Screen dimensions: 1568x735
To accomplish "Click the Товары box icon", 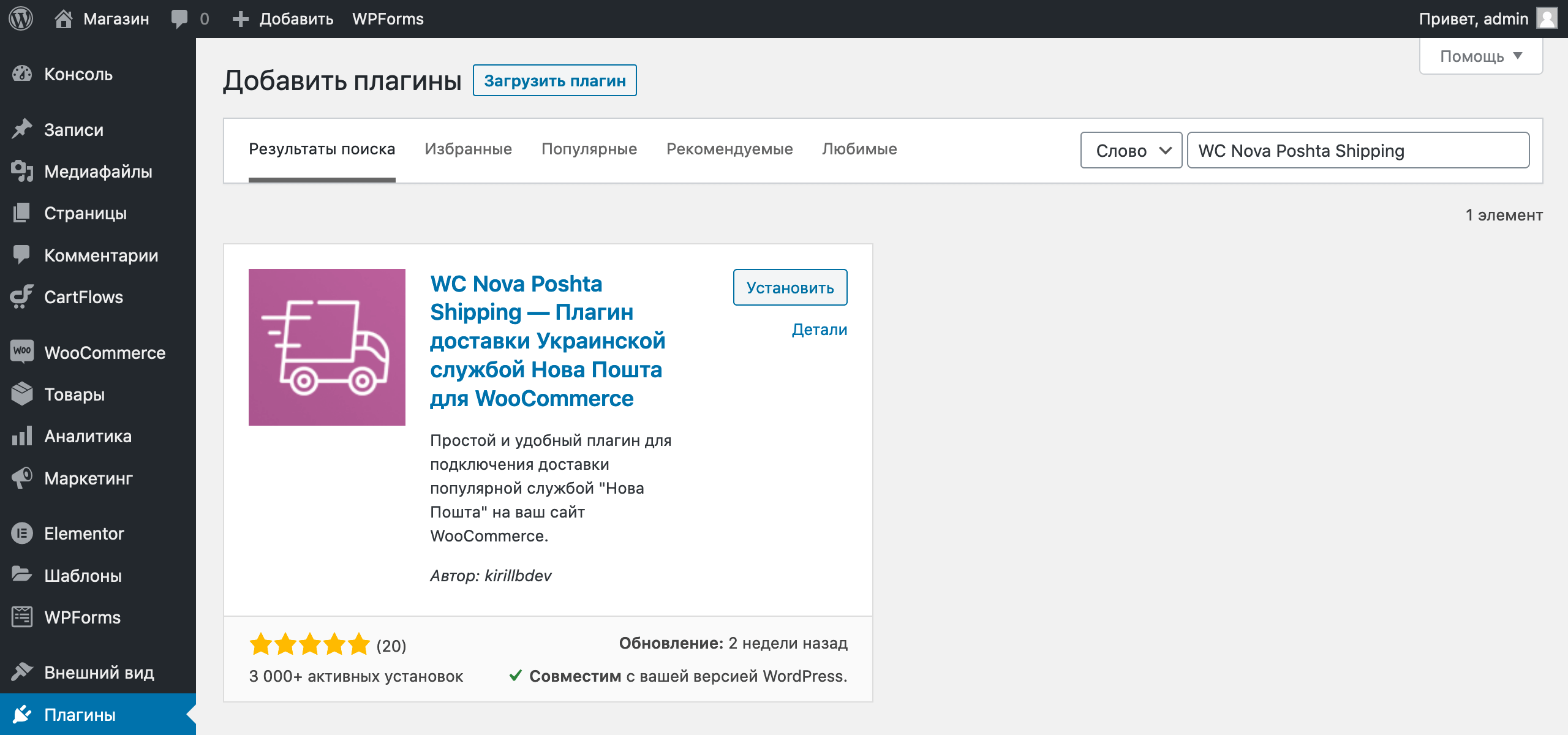I will coord(22,394).
